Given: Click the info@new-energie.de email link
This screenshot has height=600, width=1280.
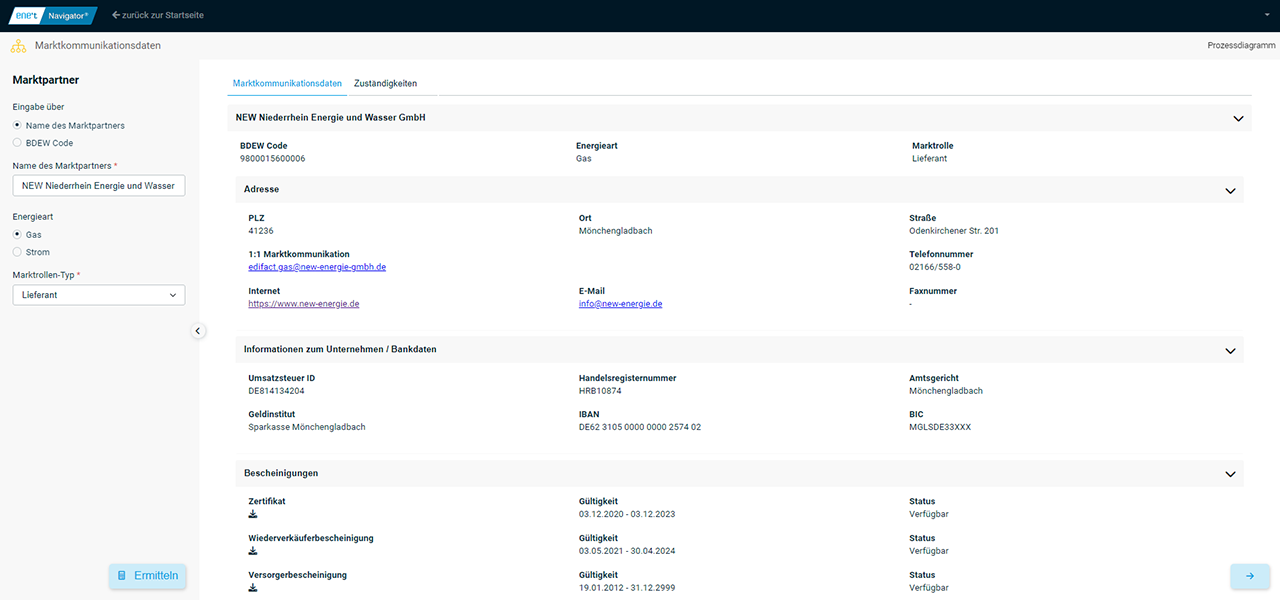Looking at the screenshot, I should (620, 304).
